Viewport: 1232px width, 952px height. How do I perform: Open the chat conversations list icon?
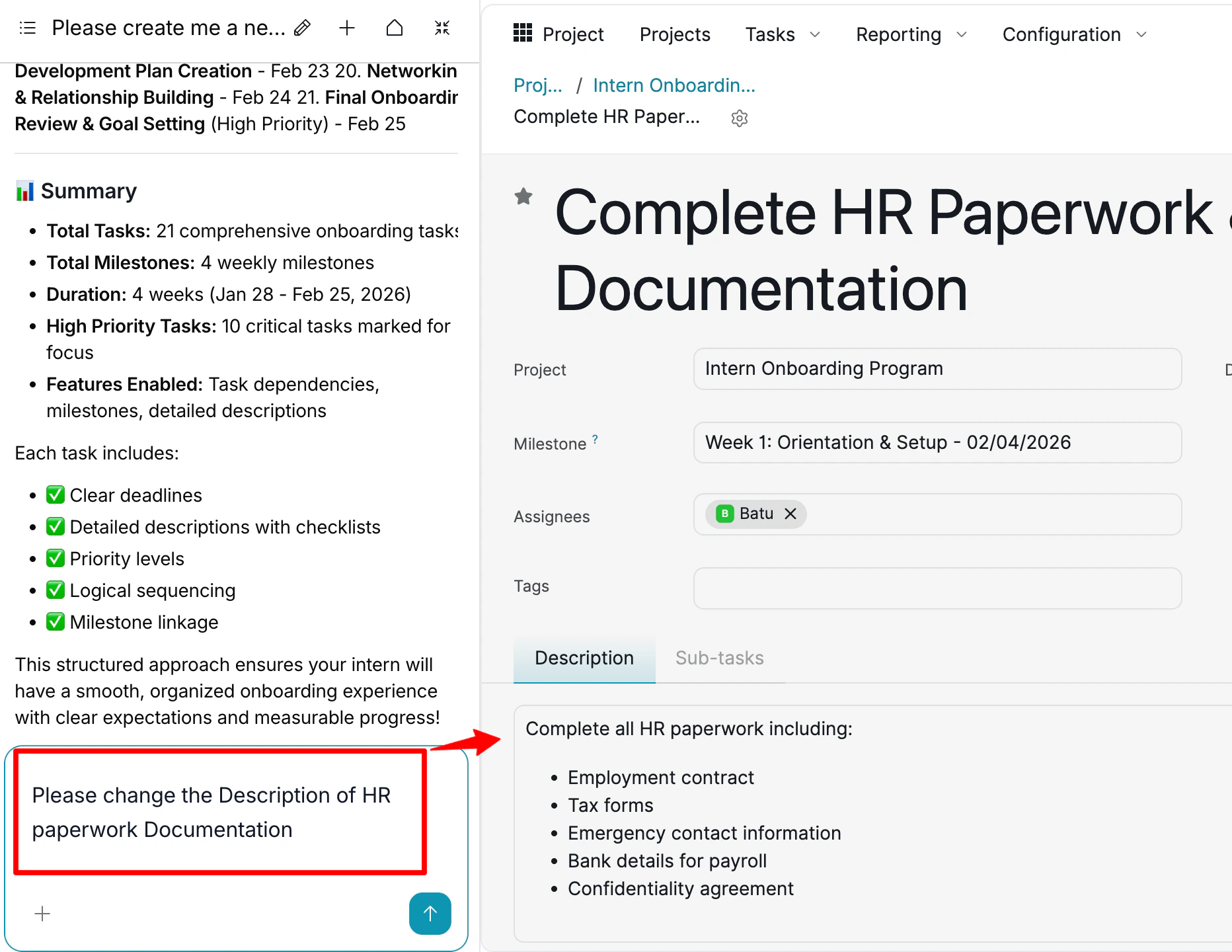(x=27, y=28)
